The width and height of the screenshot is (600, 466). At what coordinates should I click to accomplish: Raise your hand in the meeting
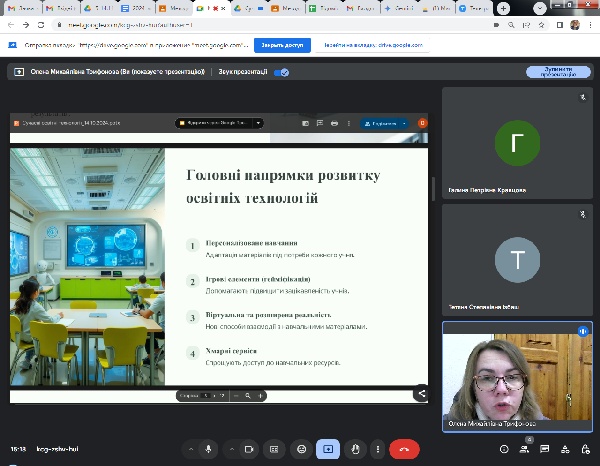pos(353,450)
